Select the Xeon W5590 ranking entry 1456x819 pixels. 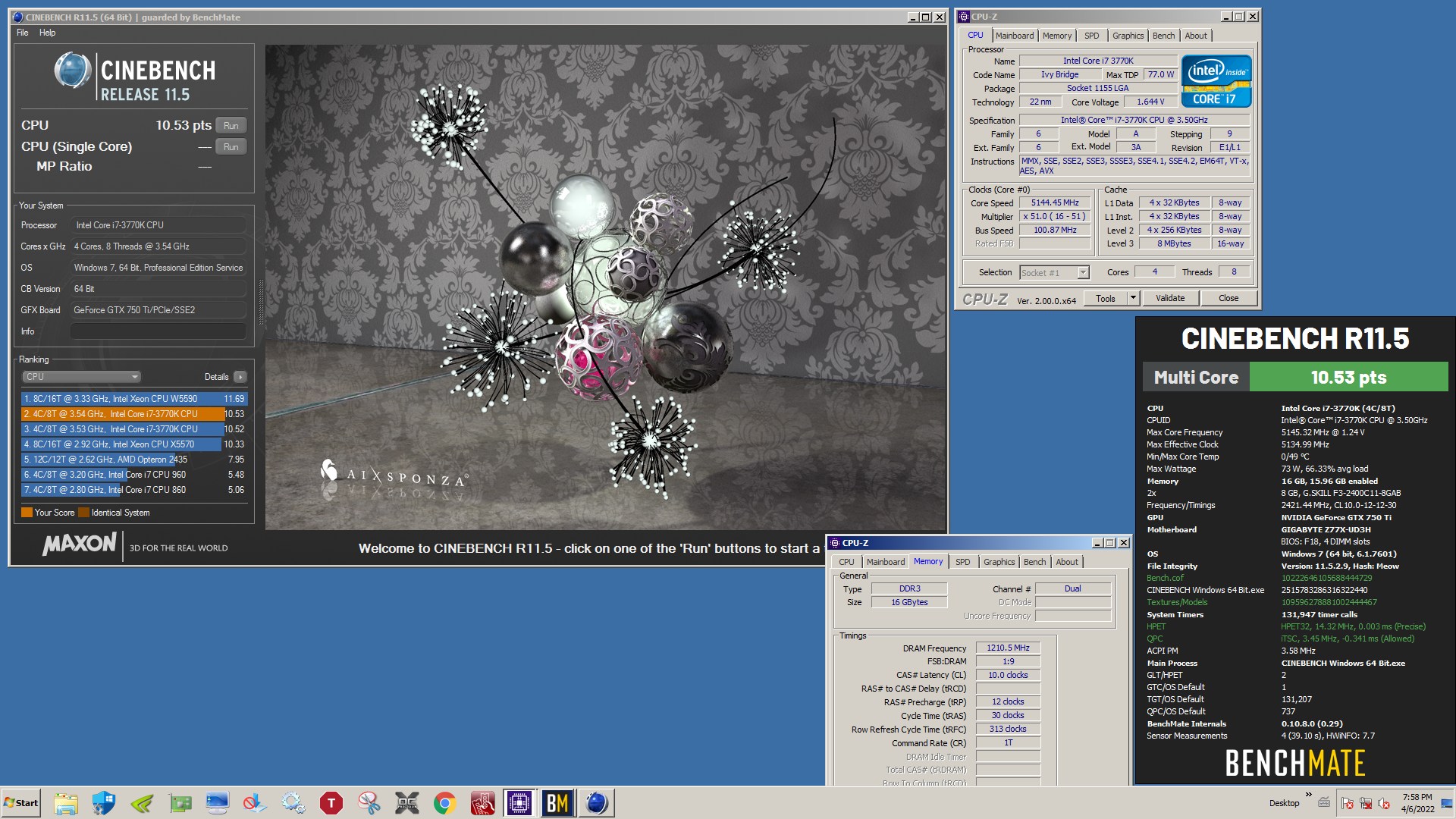coord(134,399)
